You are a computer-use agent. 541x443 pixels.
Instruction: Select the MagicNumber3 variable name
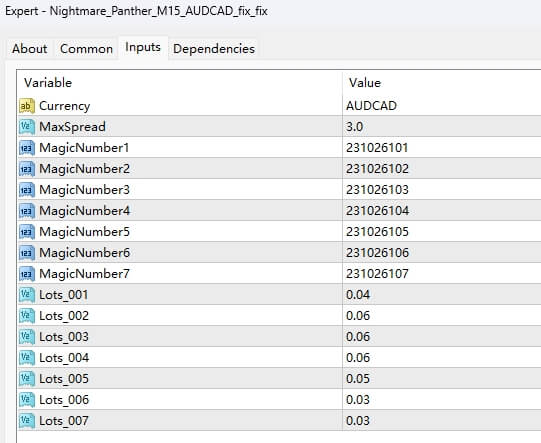coord(85,190)
